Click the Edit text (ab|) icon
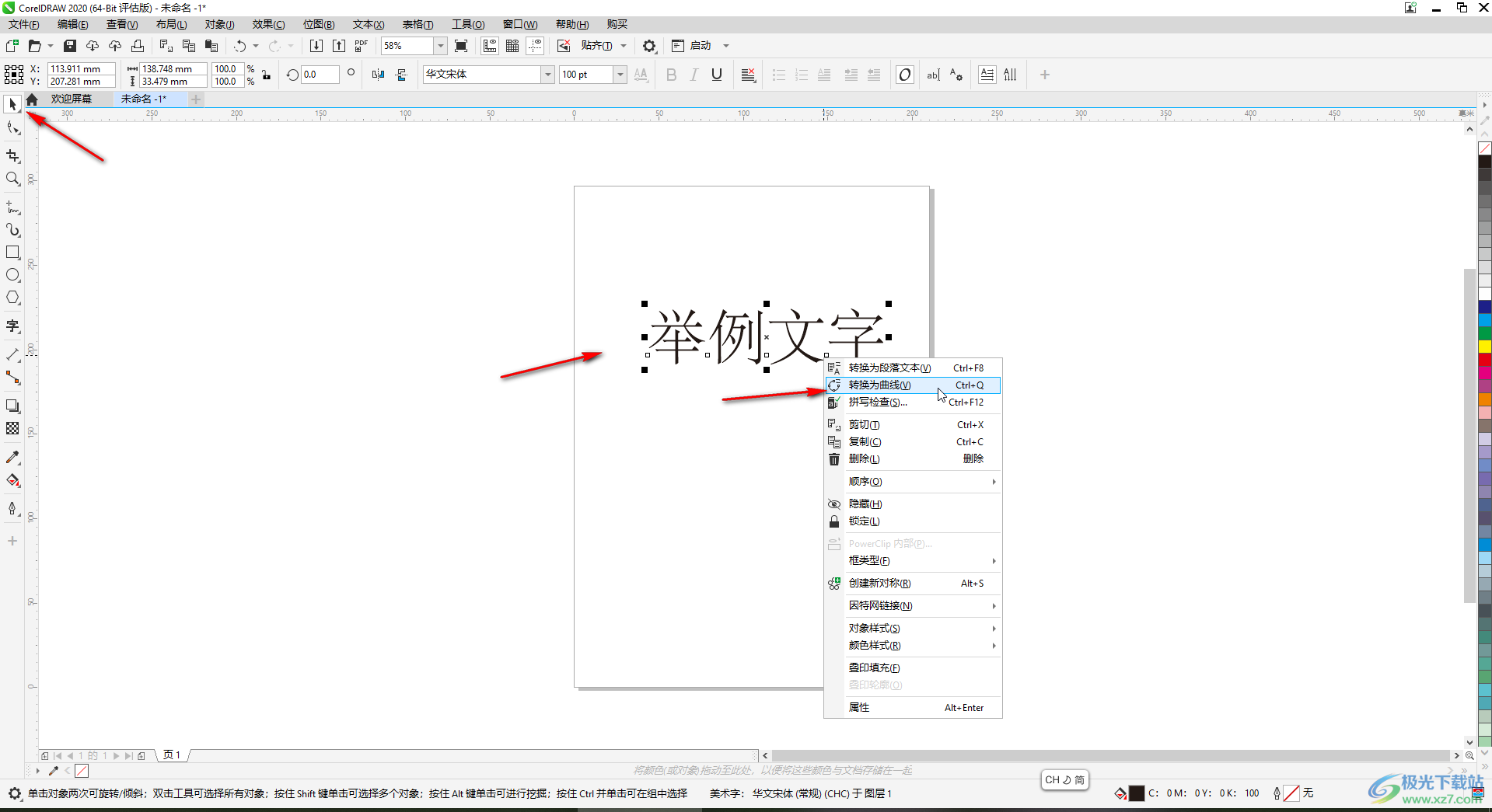Image resolution: width=1492 pixels, height=812 pixels. (933, 75)
